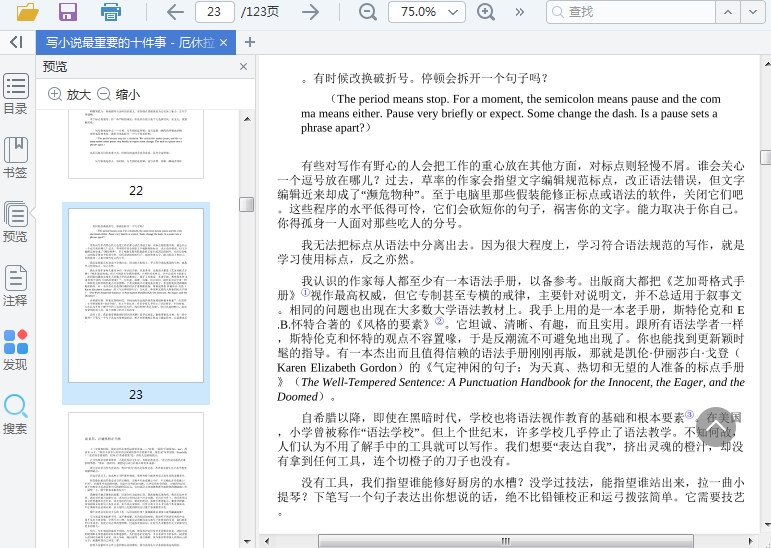Save document using the floppy disk icon

click(x=68, y=11)
